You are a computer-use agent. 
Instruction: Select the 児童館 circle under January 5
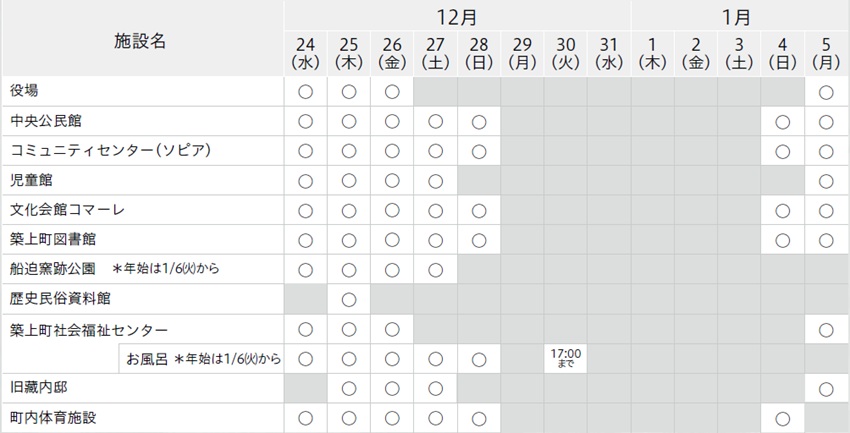(826, 181)
